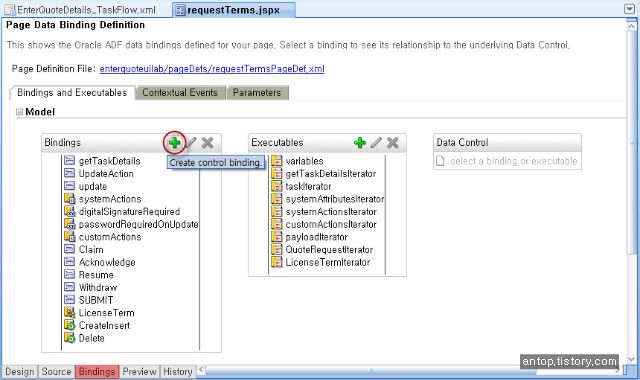Viewport: 640px width, 380px height.
Task: Click the icon beside LicenseTerm binding
Action: pos(70,312)
